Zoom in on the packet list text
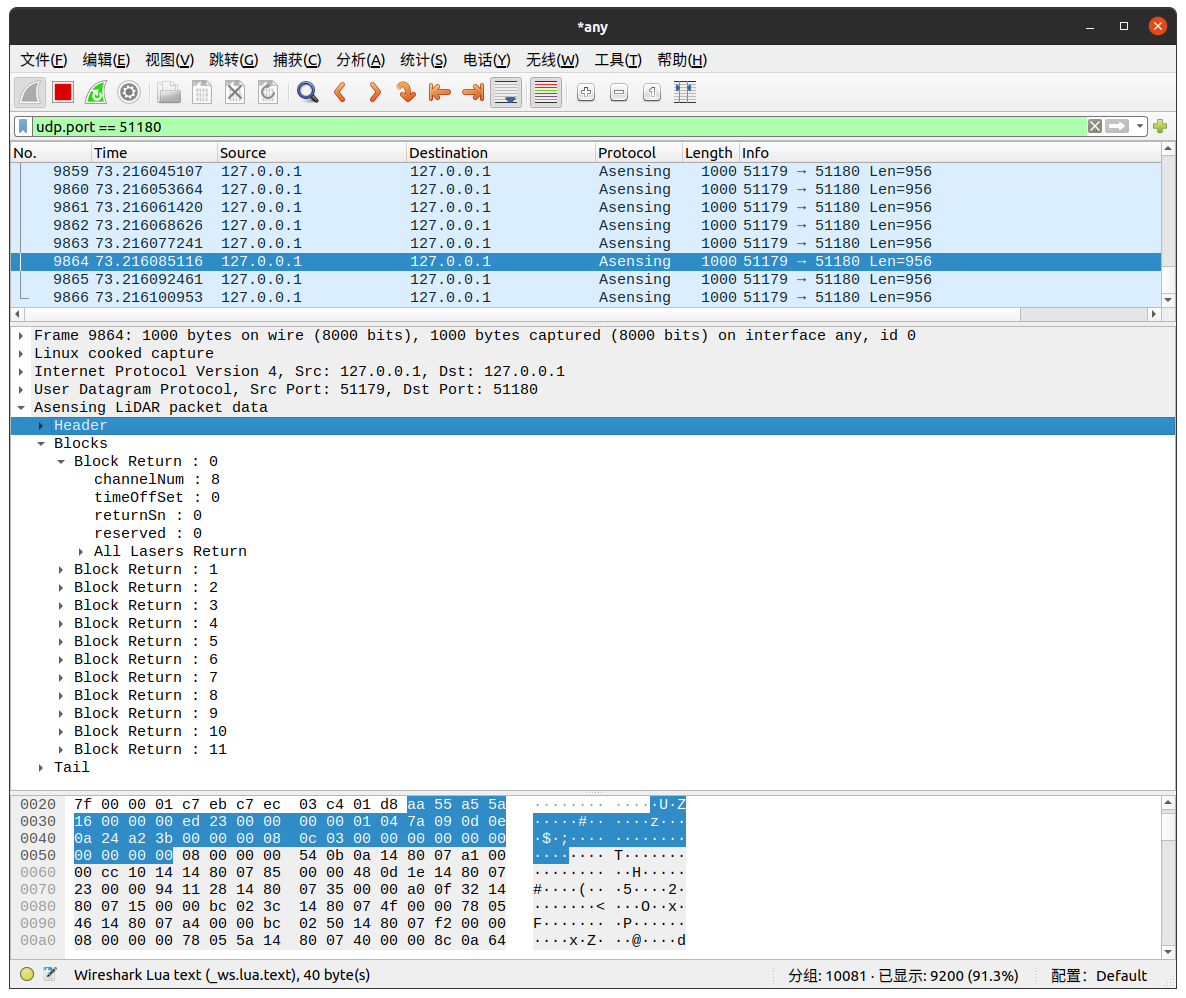Viewport: 1186px width, 998px height. [584, 92]
